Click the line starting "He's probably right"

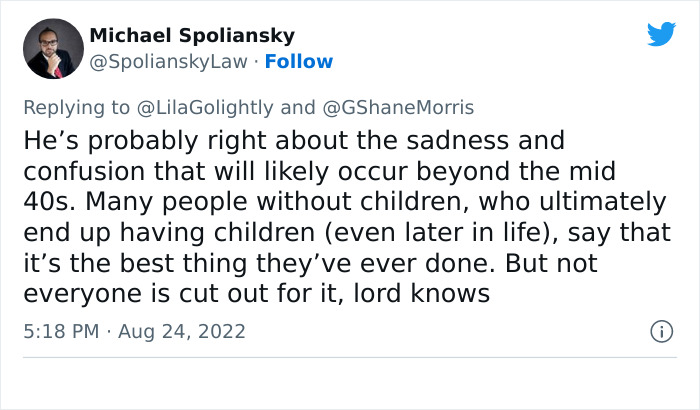(x=294, y=139)
